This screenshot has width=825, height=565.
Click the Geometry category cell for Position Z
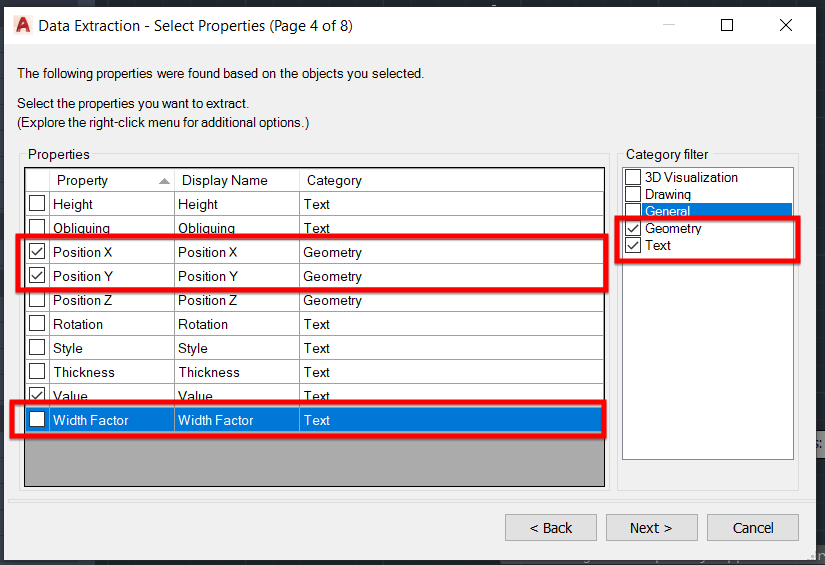(451, 300)
